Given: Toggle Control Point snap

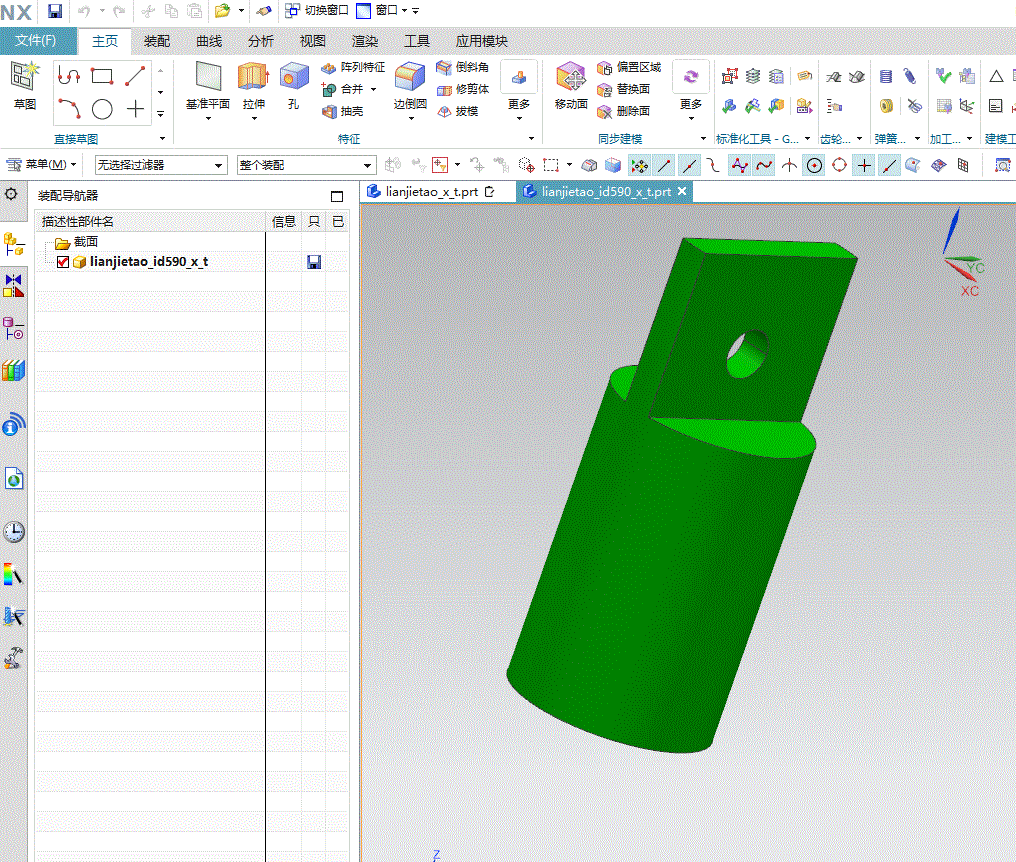Looking at the screenshot, I should pos(713,166).
